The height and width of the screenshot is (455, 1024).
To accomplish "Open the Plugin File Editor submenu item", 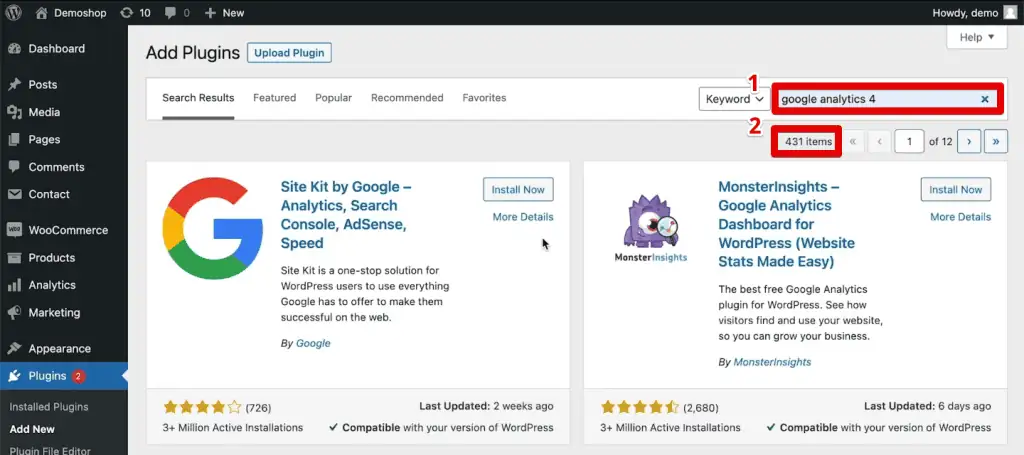I will click(x=50, y=450).
